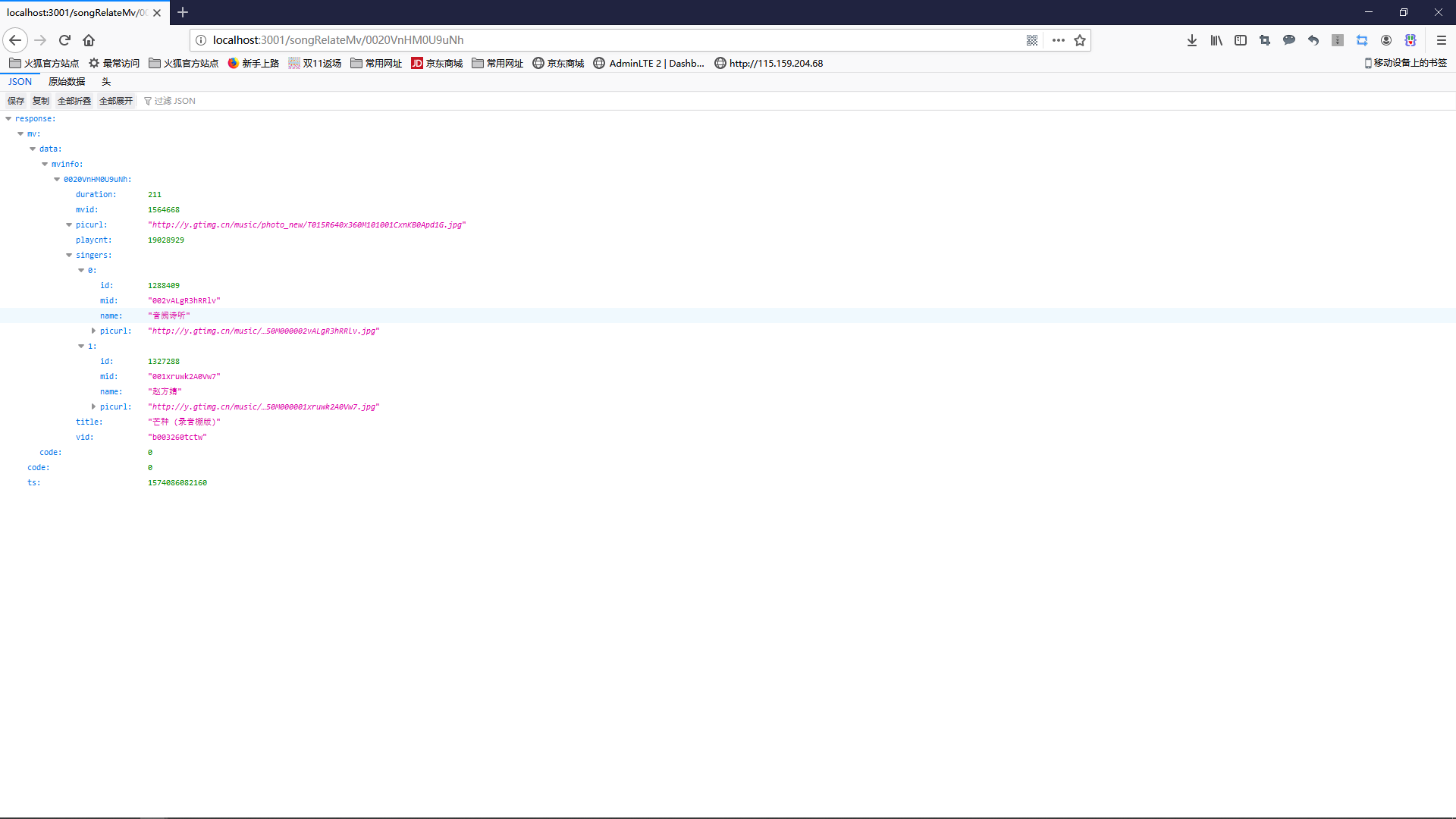Click the reload page button
The image size is (1456, 819).
(64, 40)
